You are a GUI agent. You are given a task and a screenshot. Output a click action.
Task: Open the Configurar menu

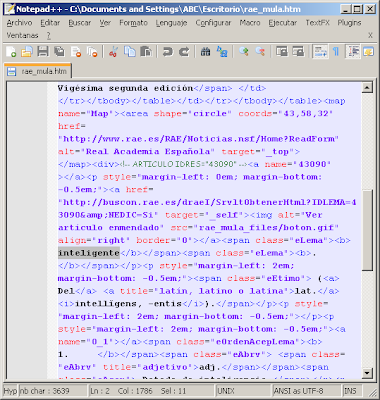pos(213,23)
